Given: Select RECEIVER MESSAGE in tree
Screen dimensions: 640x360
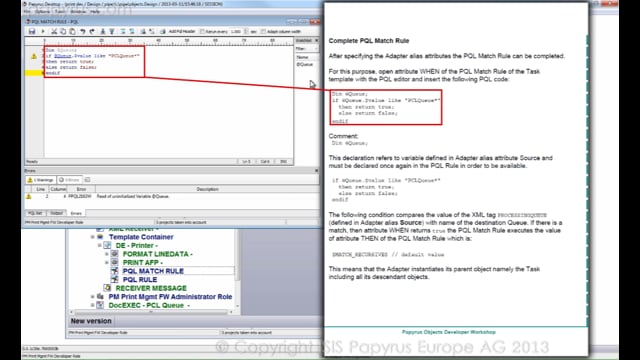Looking at the screenshot, I should [151, 288].
